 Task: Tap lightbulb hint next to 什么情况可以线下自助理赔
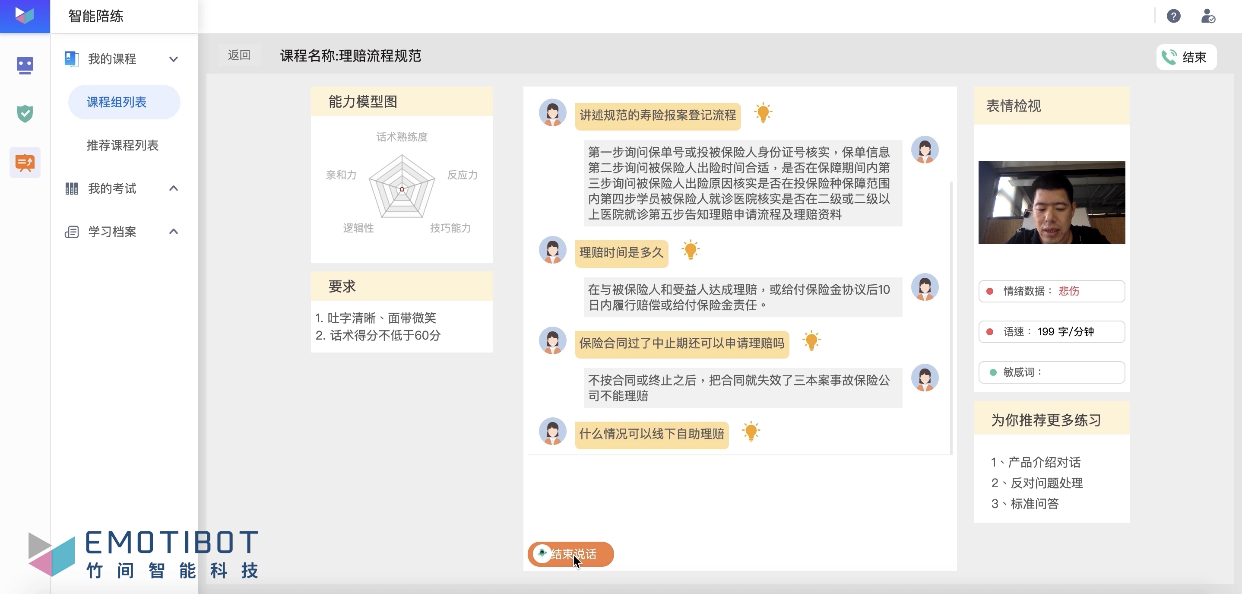click(751, 432)
